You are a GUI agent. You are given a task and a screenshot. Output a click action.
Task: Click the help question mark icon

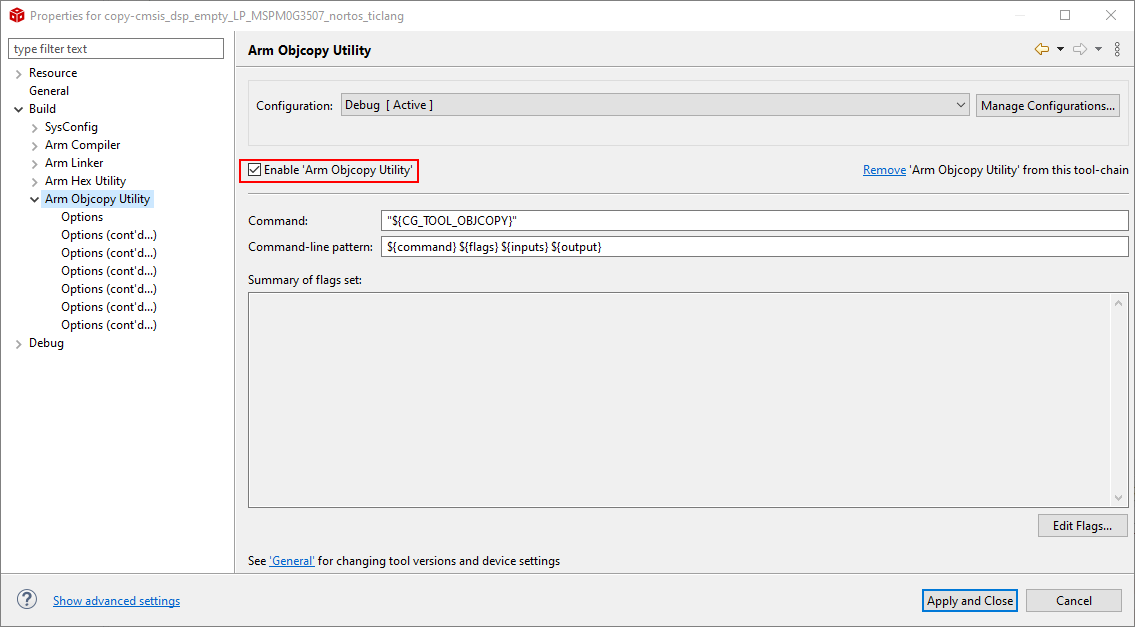[27, 600]
